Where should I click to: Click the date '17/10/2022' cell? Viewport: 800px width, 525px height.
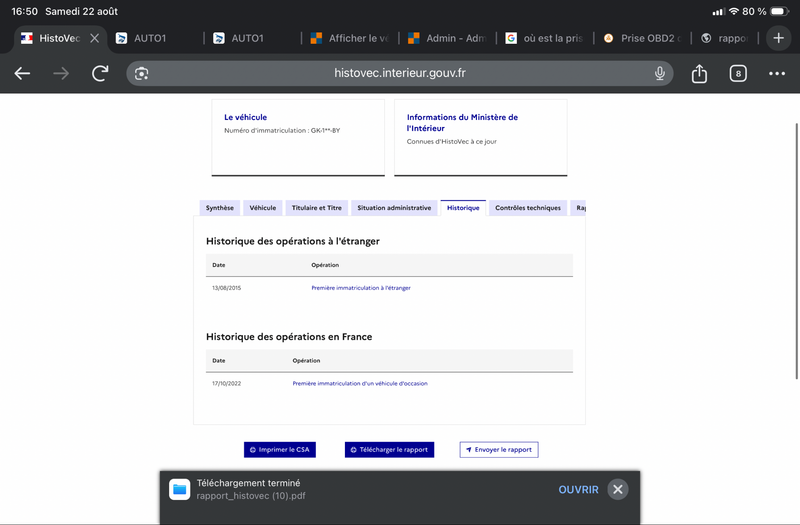227,383
